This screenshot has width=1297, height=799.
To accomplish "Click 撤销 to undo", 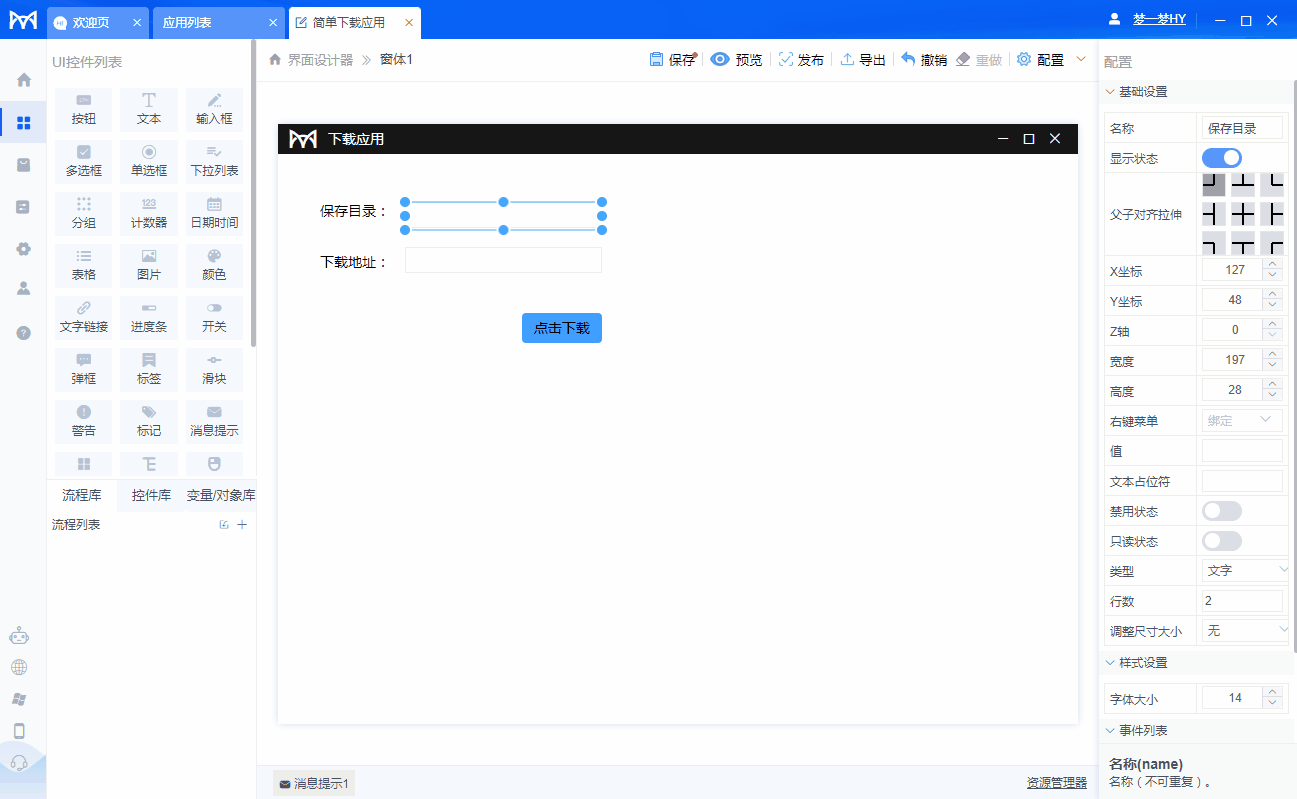I will [924, 60].
